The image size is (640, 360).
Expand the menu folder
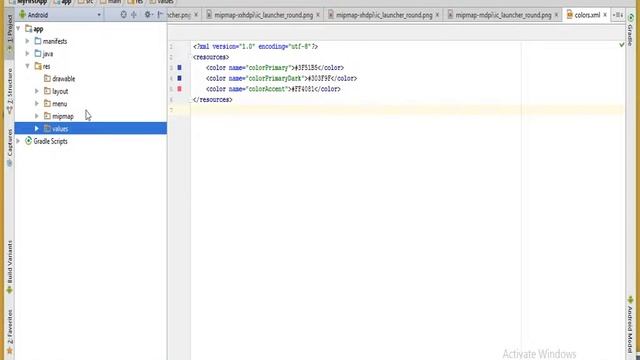37,104
